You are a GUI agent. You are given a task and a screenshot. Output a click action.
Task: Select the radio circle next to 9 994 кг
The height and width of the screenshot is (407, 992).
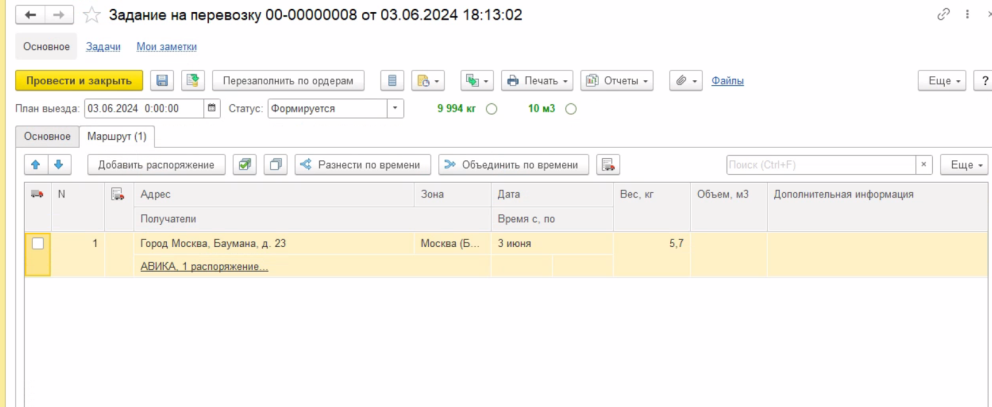[x=491, y=109]
